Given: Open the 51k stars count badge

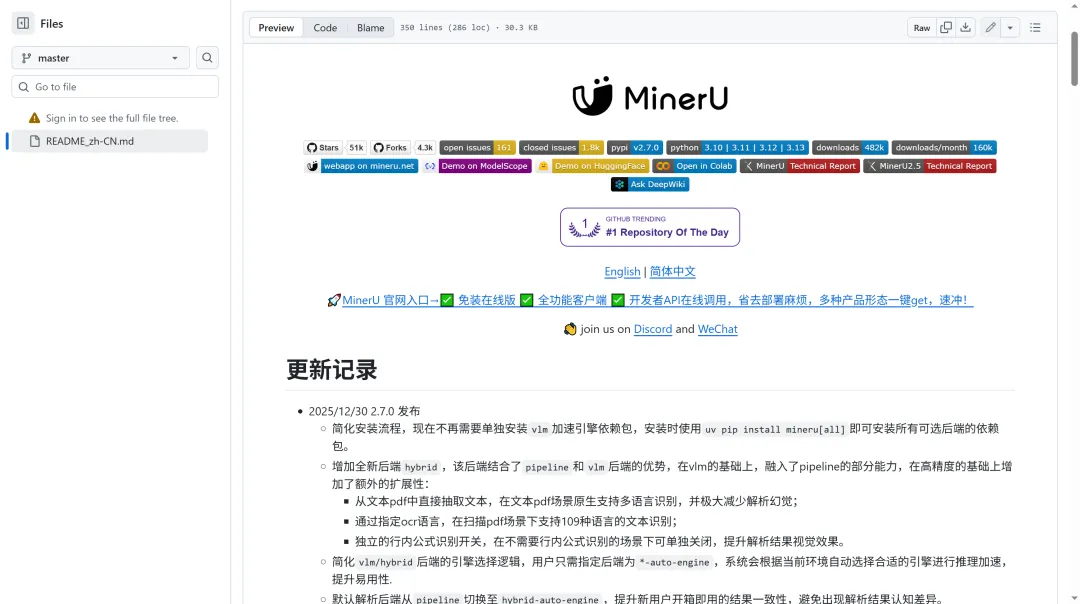Looking at the screenshot, I should 356,147.
